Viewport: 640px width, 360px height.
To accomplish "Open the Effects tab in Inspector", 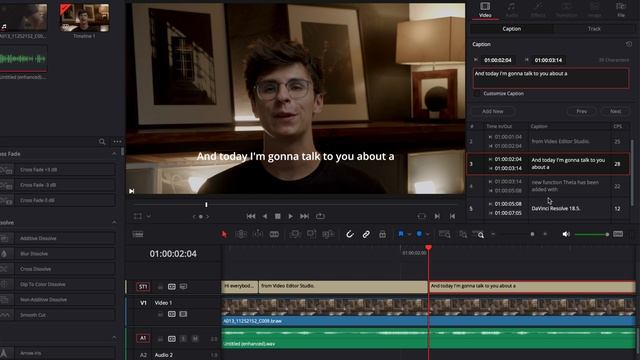I will [538, 10].
